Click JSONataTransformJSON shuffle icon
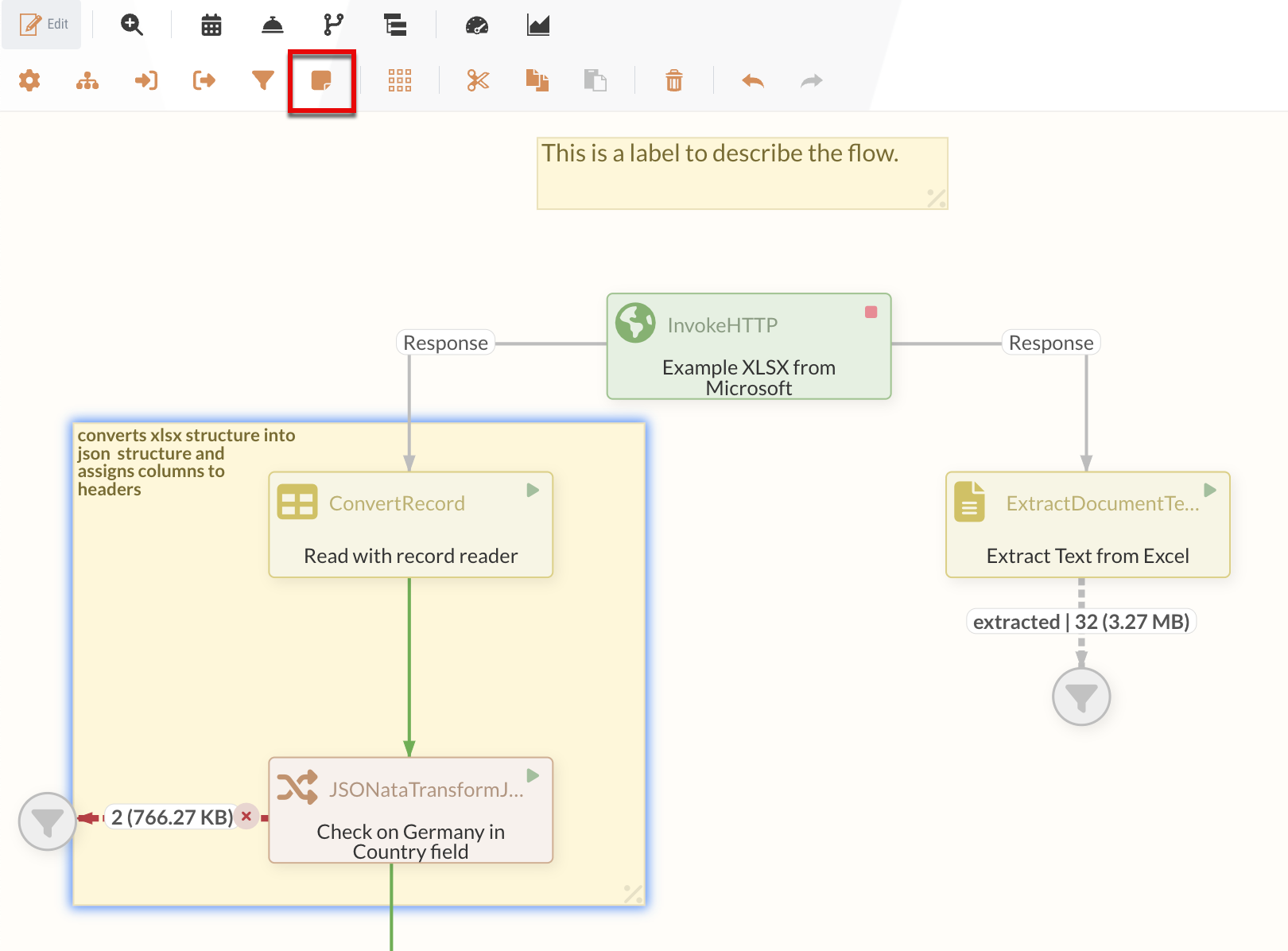1288x951 pixels. [x=297, y=787]
